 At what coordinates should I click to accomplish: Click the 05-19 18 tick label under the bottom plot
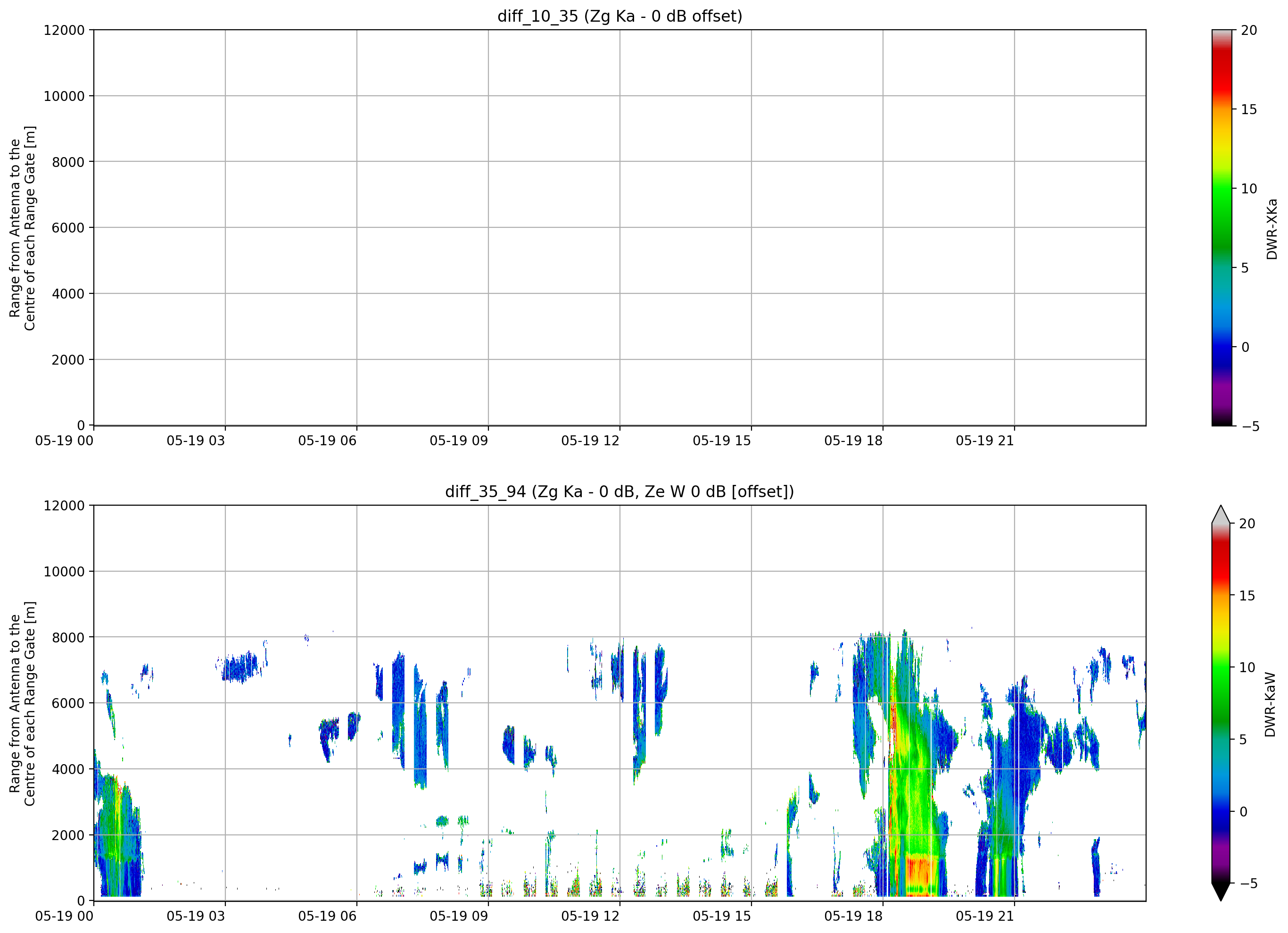click(x=853, y=916)
